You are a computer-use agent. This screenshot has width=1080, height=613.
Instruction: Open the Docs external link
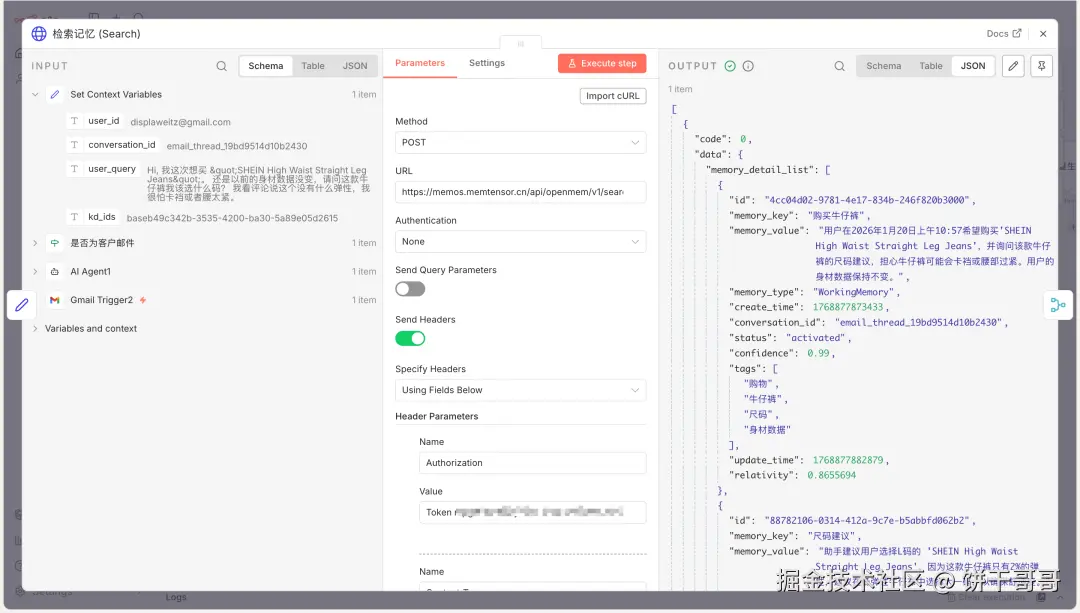pyautogui.click(x=1004, y=33)
